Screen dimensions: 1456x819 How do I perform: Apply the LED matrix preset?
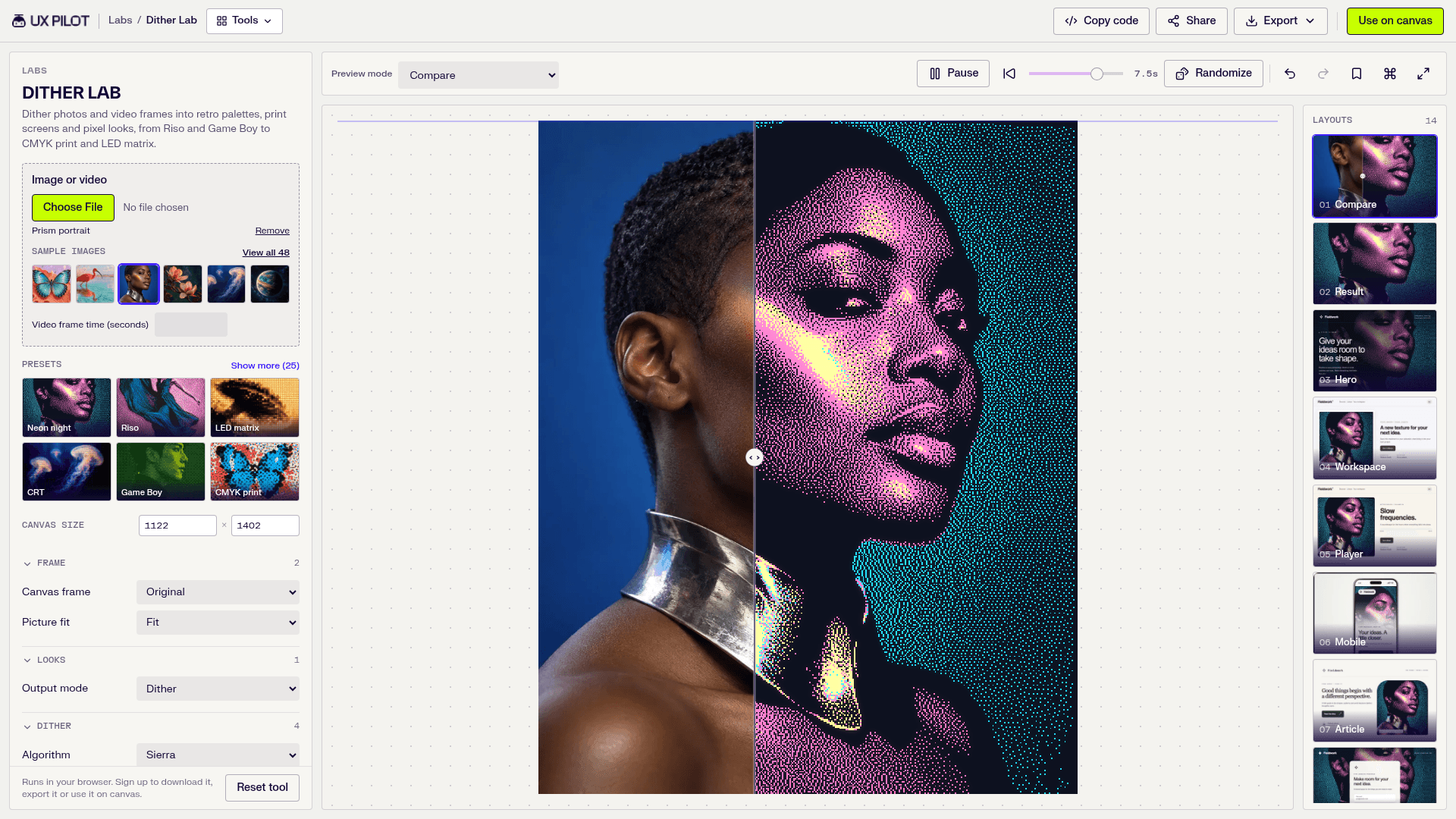coord(255,407)
